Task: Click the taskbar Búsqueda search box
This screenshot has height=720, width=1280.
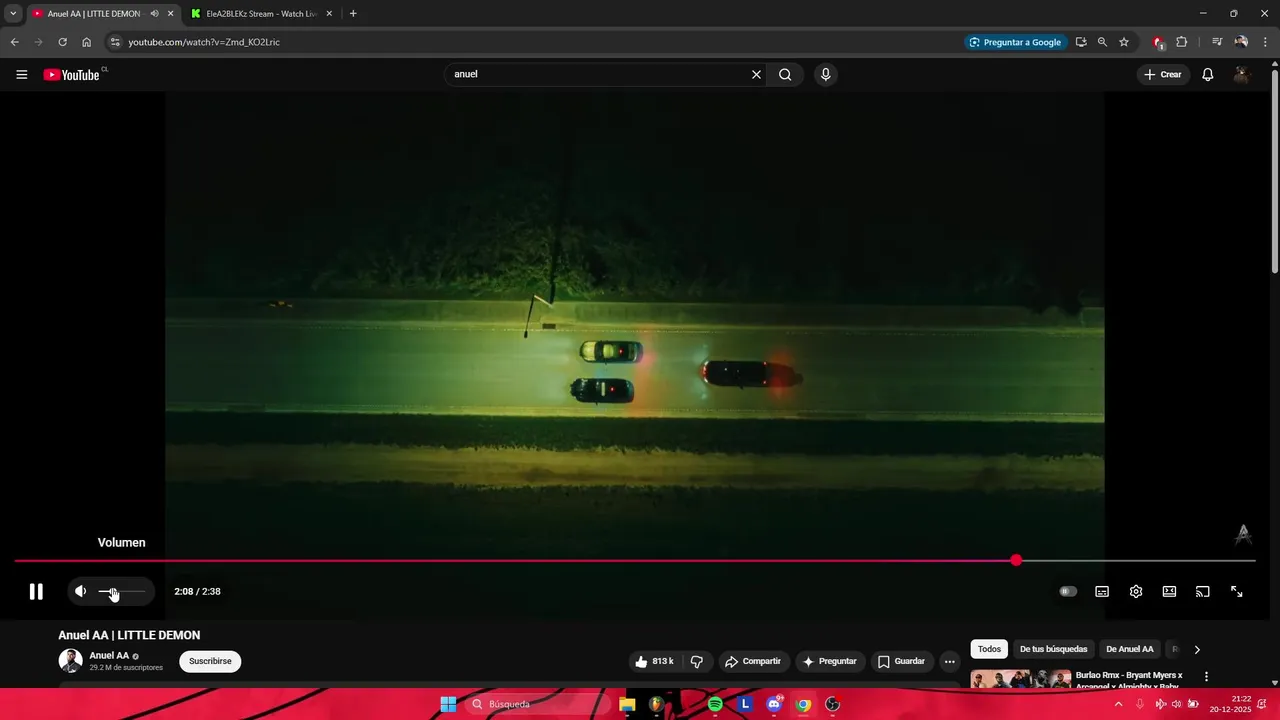Action: pos(537,704)
